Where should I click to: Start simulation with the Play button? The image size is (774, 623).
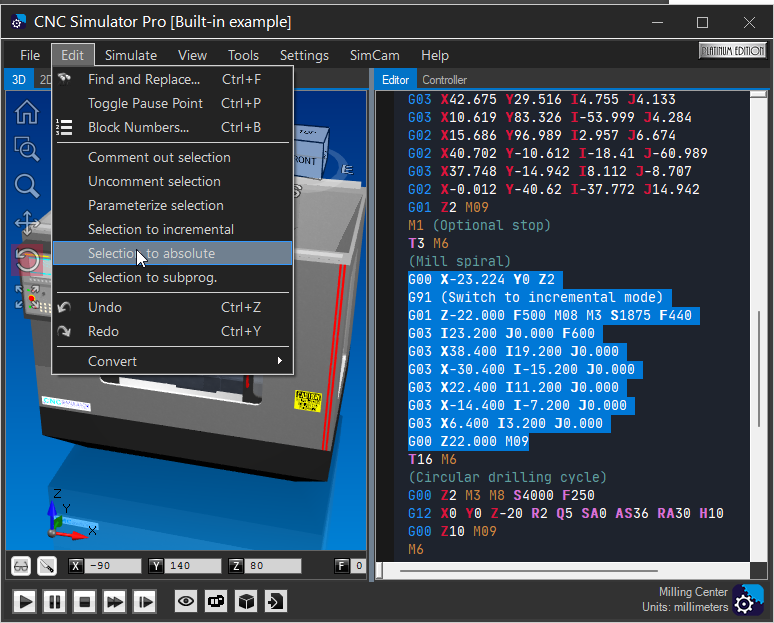pos(24,602)
